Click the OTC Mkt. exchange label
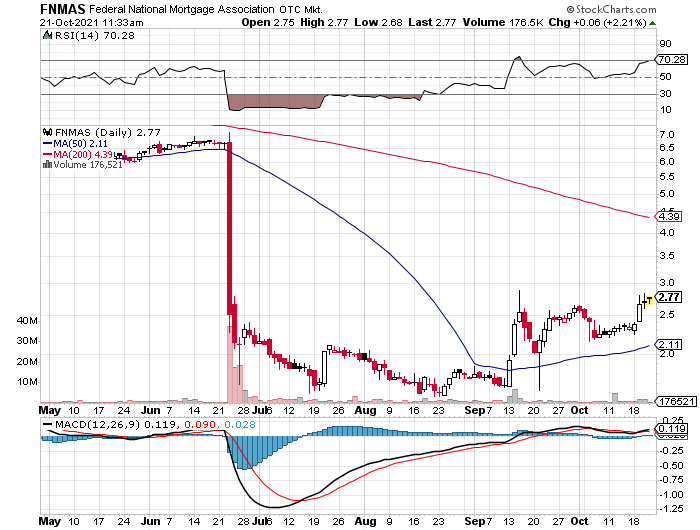 [301, 9]
